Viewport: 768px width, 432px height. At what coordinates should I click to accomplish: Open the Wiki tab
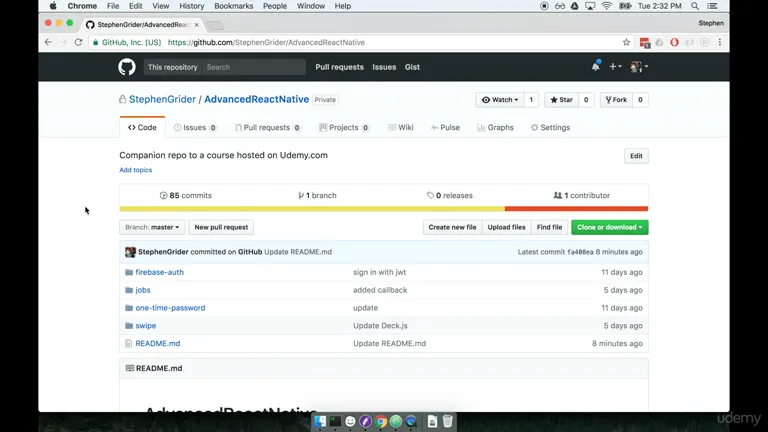pos(401,127)
